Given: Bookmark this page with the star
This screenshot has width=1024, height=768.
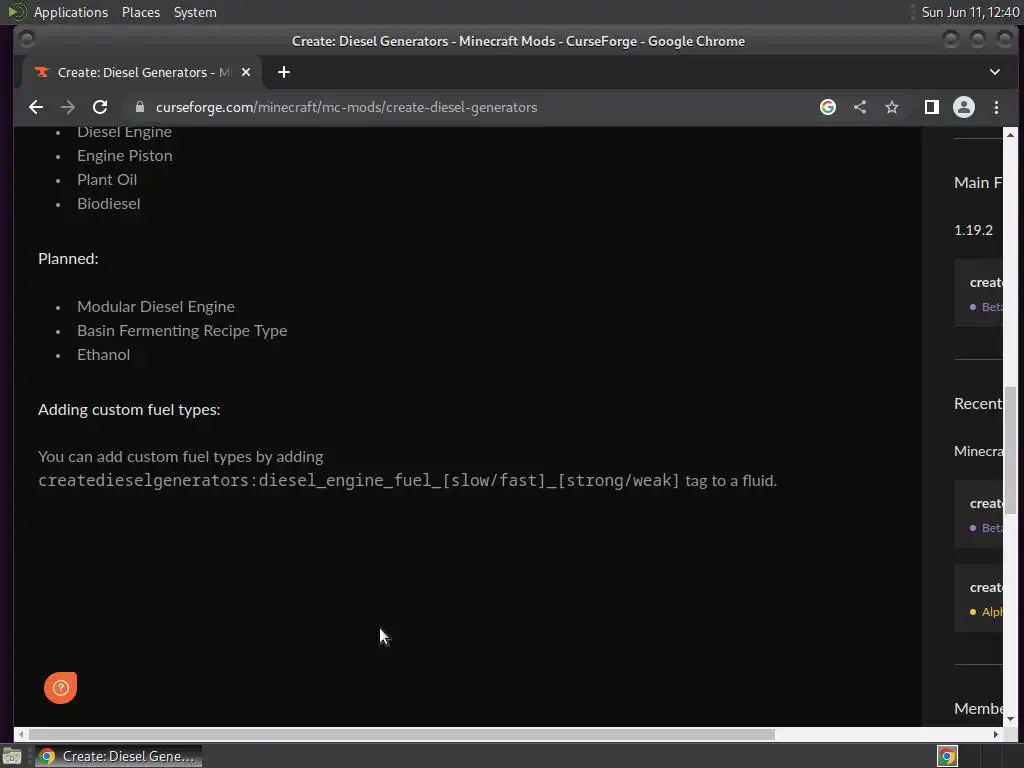Looking at the screenshot, I should coord(892,107).
